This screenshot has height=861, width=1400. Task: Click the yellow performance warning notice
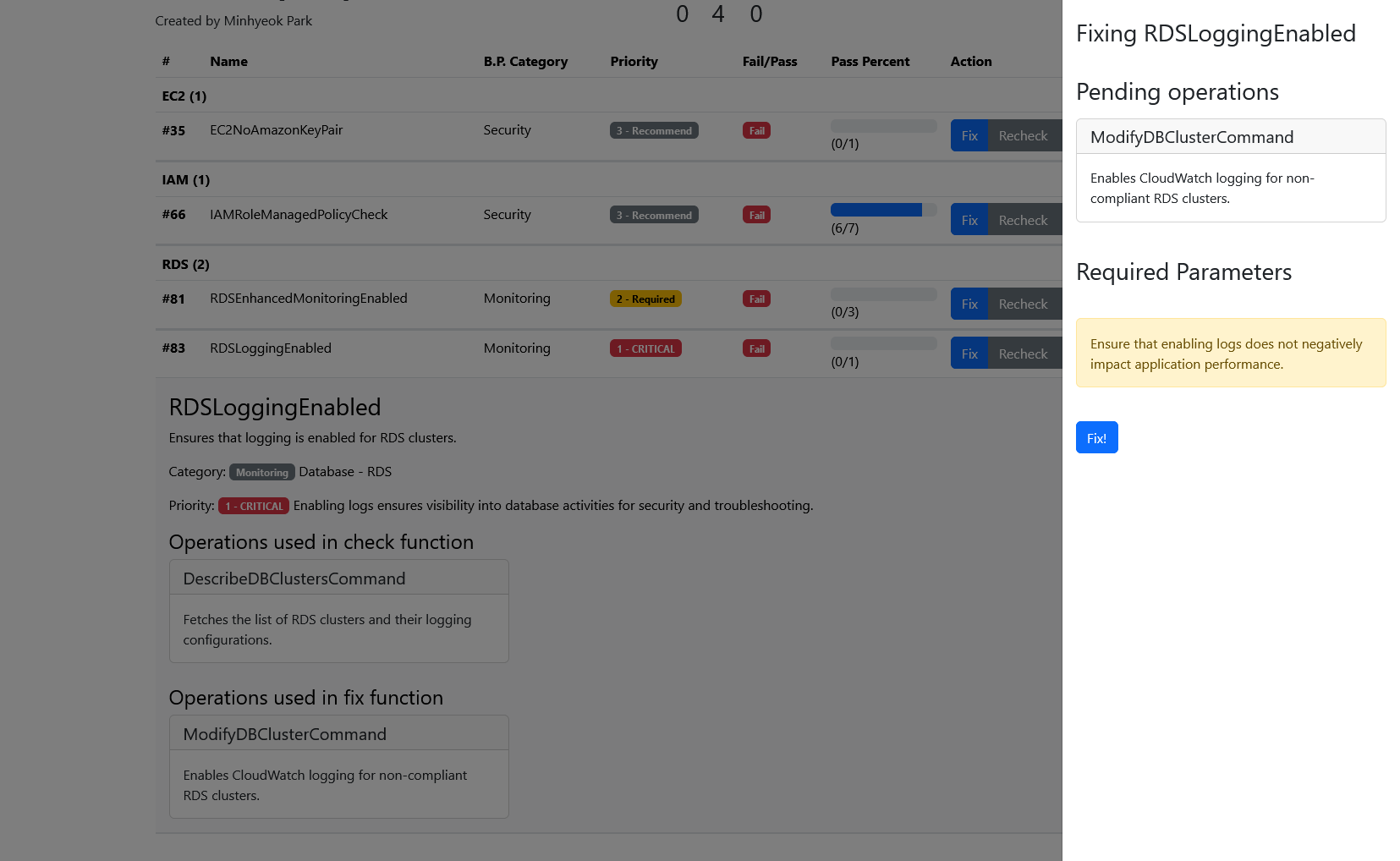pos(1231,353)
